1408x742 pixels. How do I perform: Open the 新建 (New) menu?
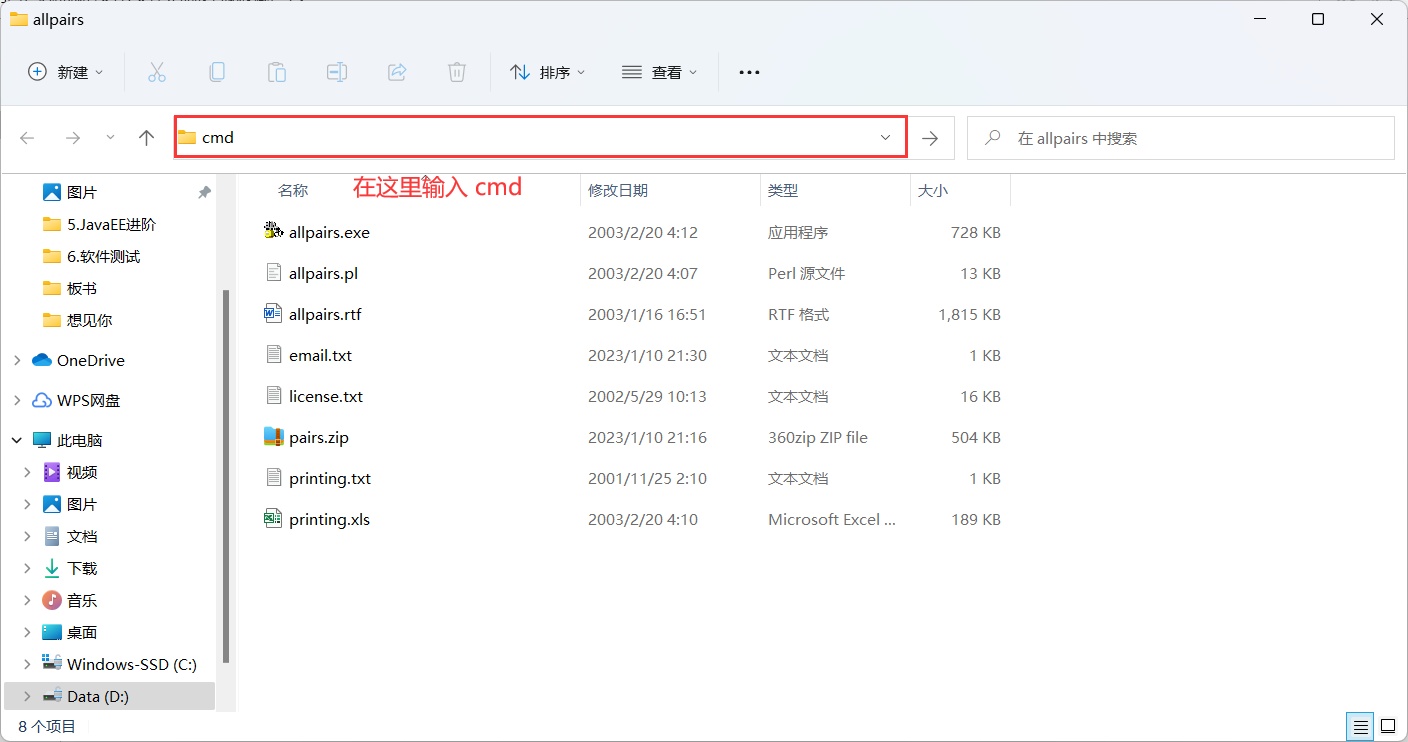[65, 72]
